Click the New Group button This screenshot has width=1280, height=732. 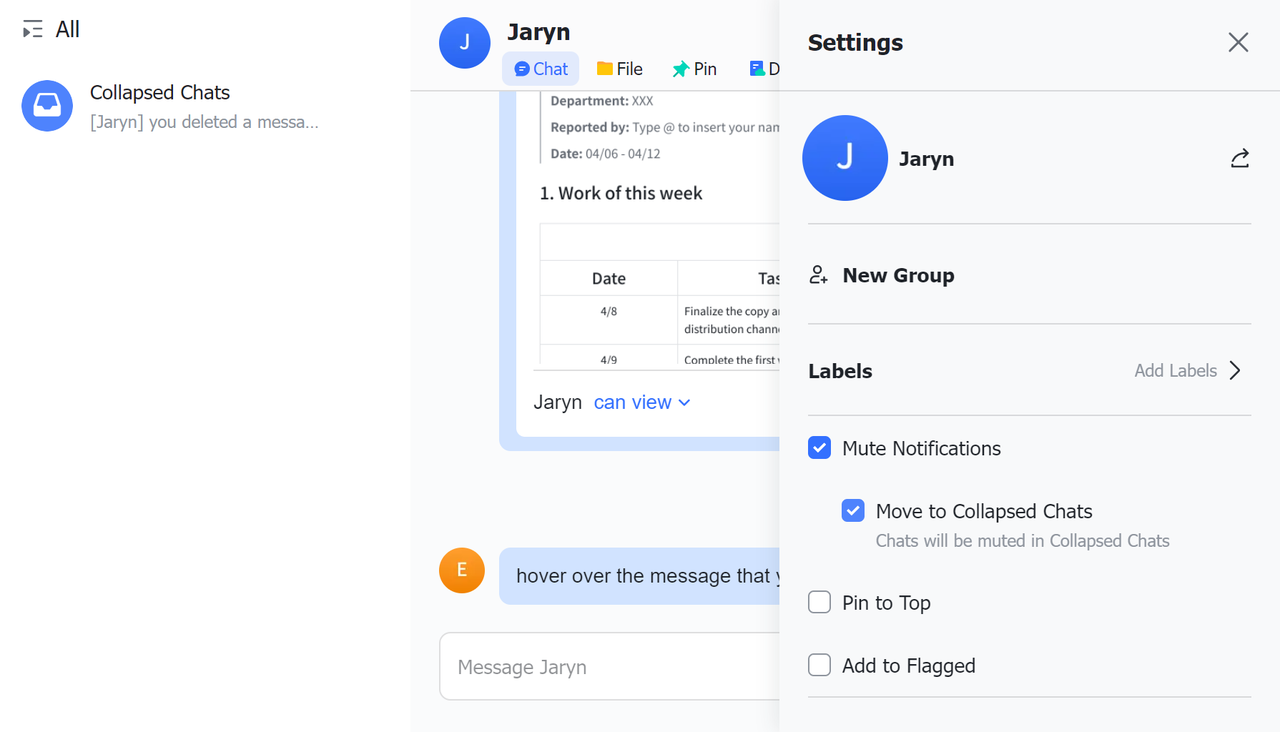click(x=898, y=275)
